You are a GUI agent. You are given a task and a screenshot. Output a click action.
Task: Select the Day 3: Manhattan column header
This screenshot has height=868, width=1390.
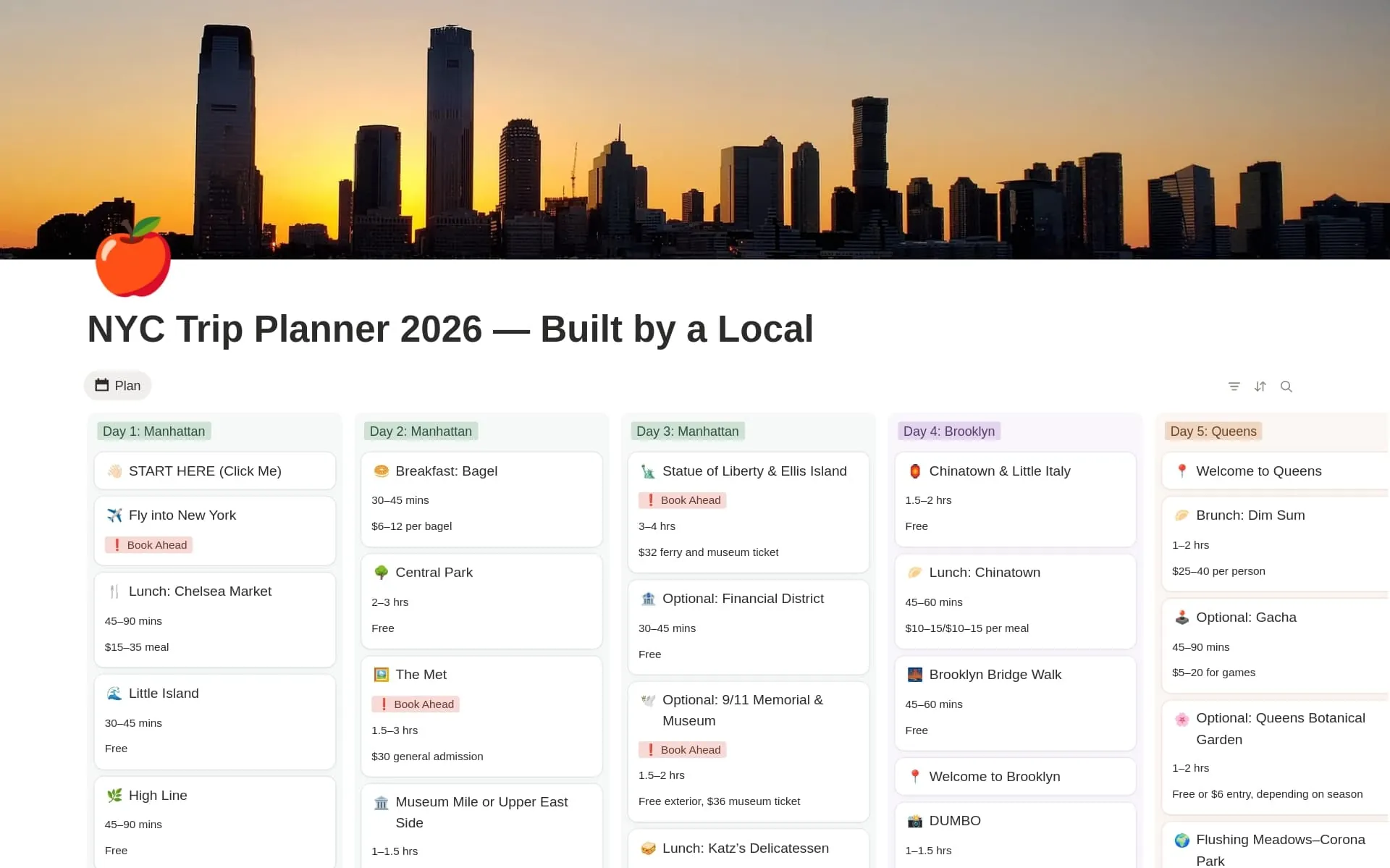[x=688, y=431]
